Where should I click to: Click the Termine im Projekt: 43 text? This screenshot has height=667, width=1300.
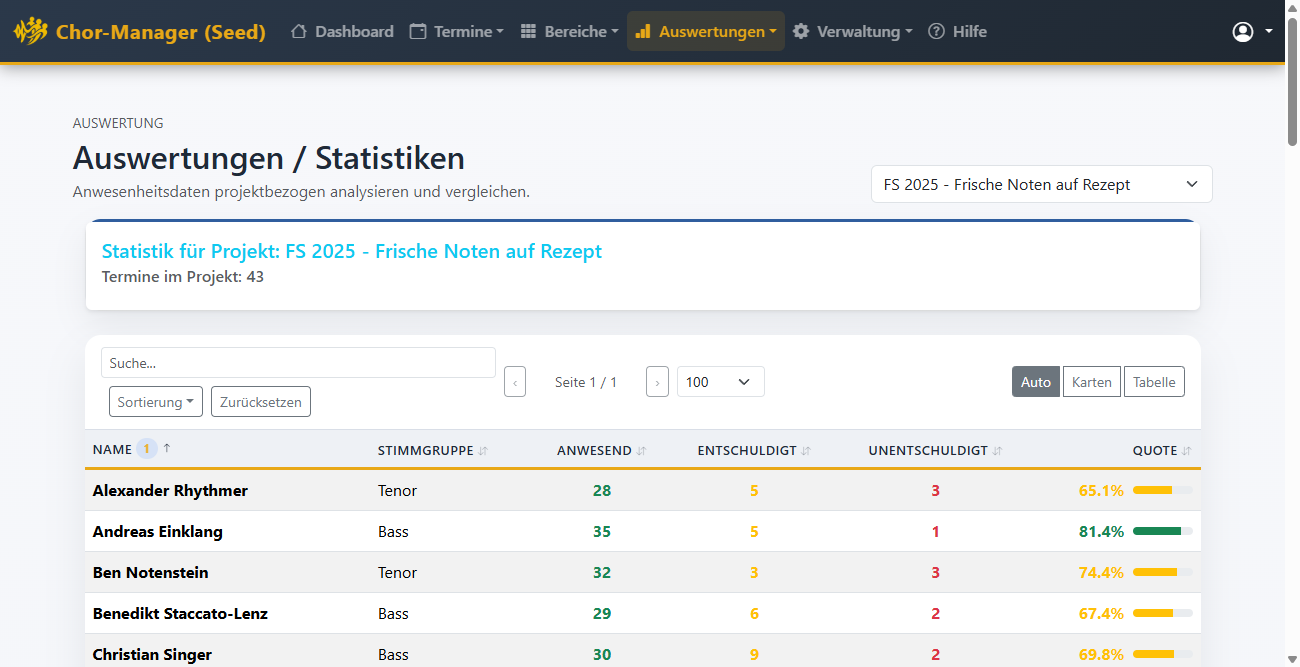point(183,277)
